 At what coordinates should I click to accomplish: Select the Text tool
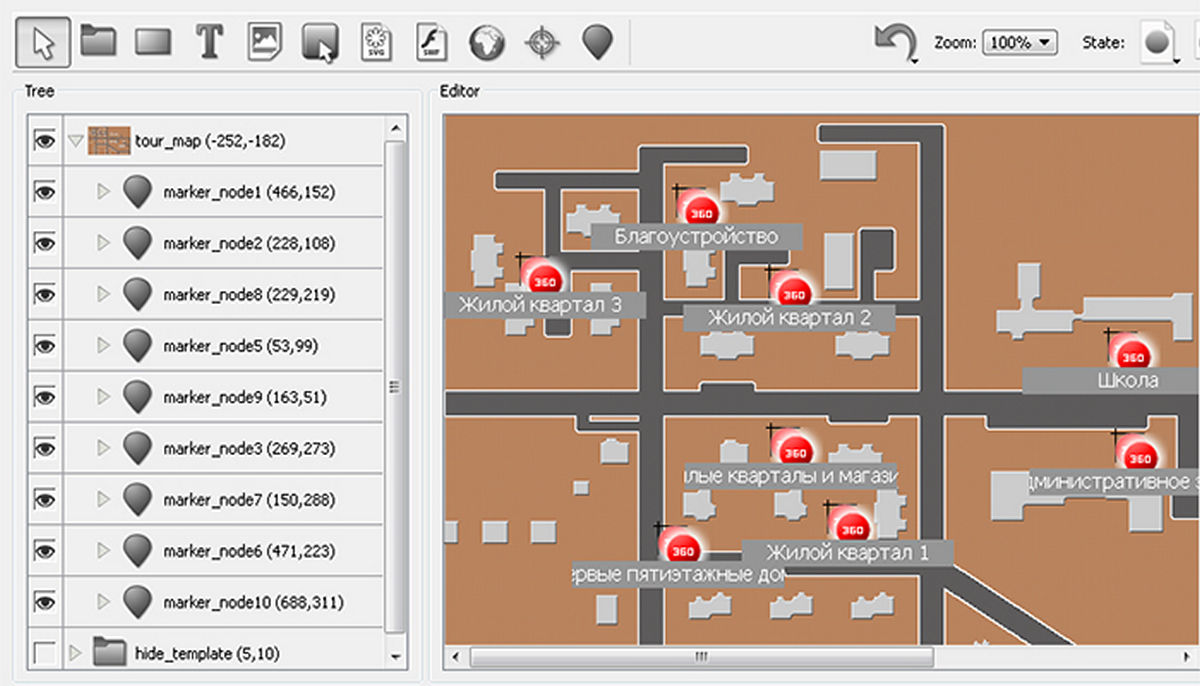pos(208,42)
